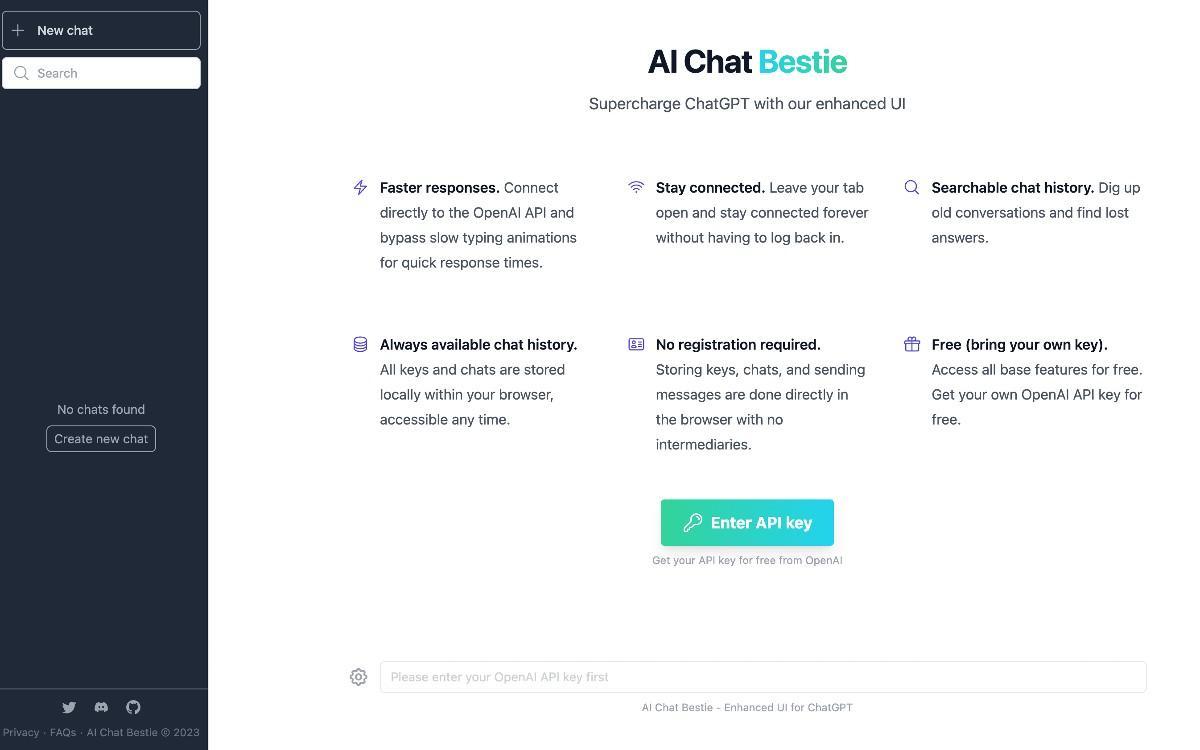This screenshot has width=1200, height=750.
Task: Focus the OpenAI API key input field
Action: [x=762, y=677]
